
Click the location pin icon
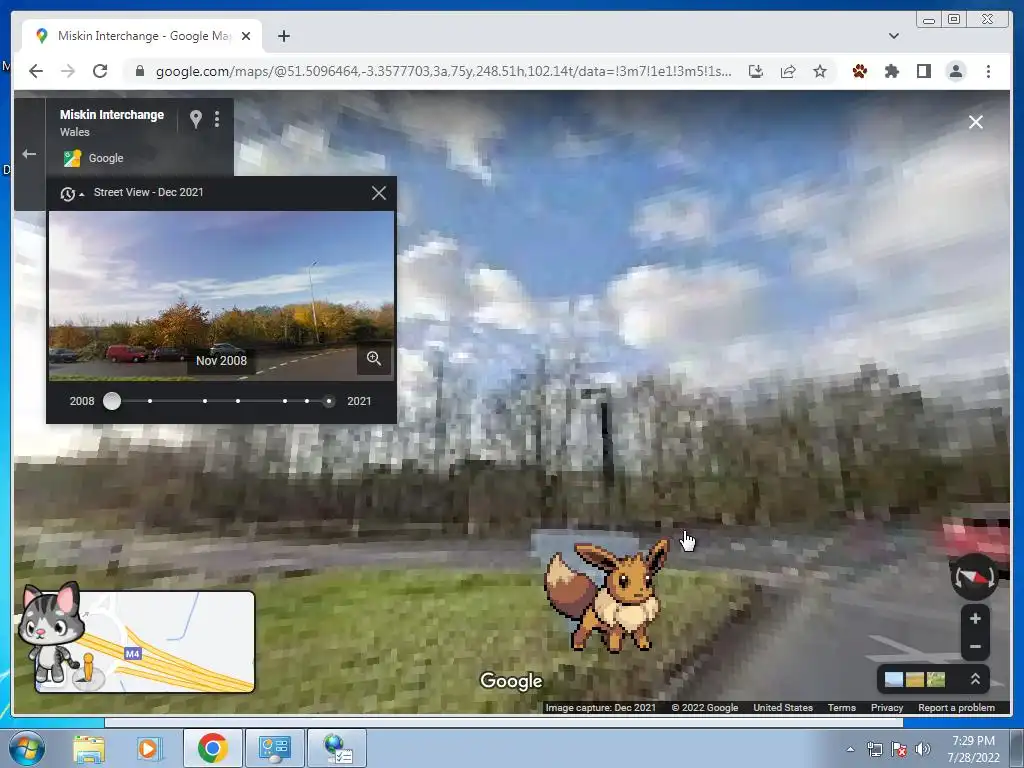click(x=195, y=119)
